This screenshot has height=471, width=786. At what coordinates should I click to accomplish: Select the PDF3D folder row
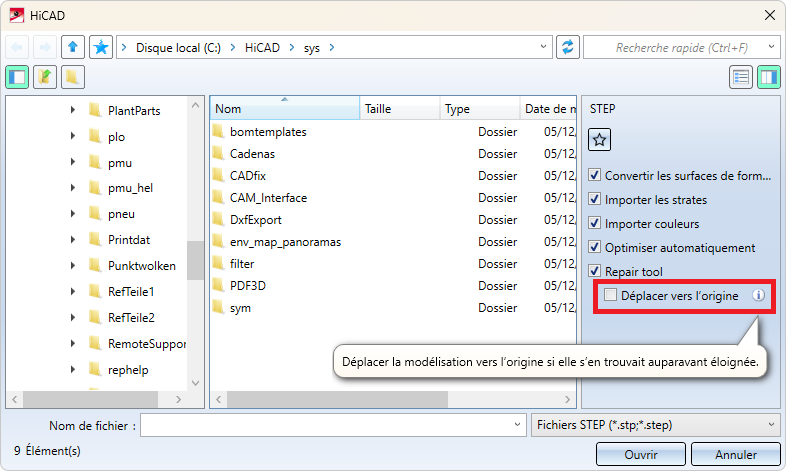[x=393, y=286]
